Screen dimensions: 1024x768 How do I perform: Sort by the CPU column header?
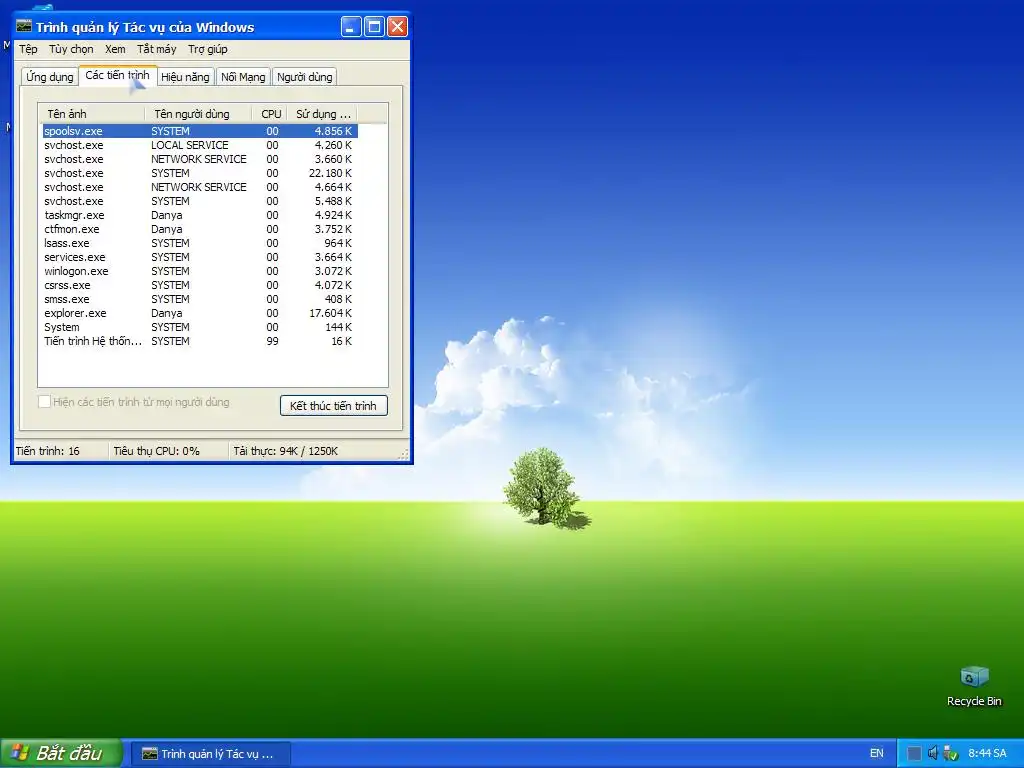[269, 114]
